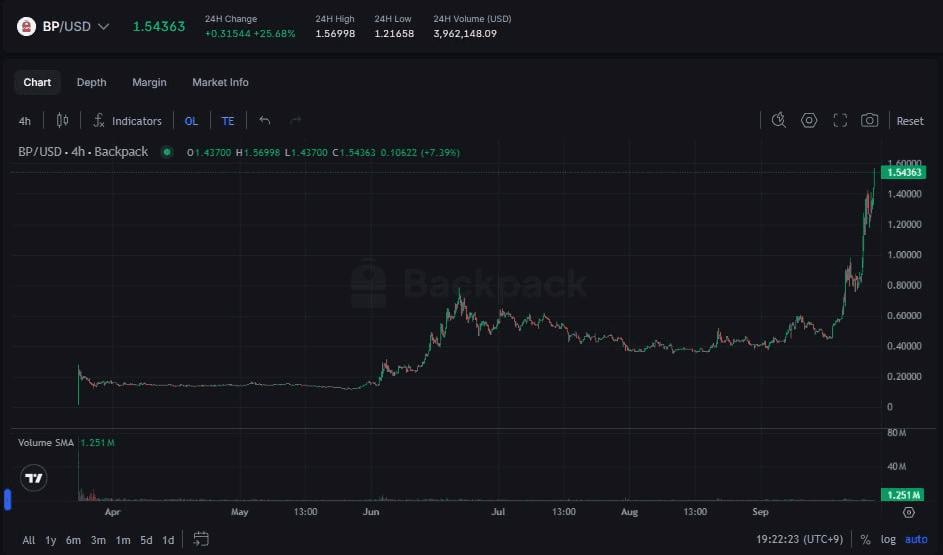Click the 24H High value 1.56998
Image resolution: width=943 pixels, height=555 pixels.
tap(335, 34)
